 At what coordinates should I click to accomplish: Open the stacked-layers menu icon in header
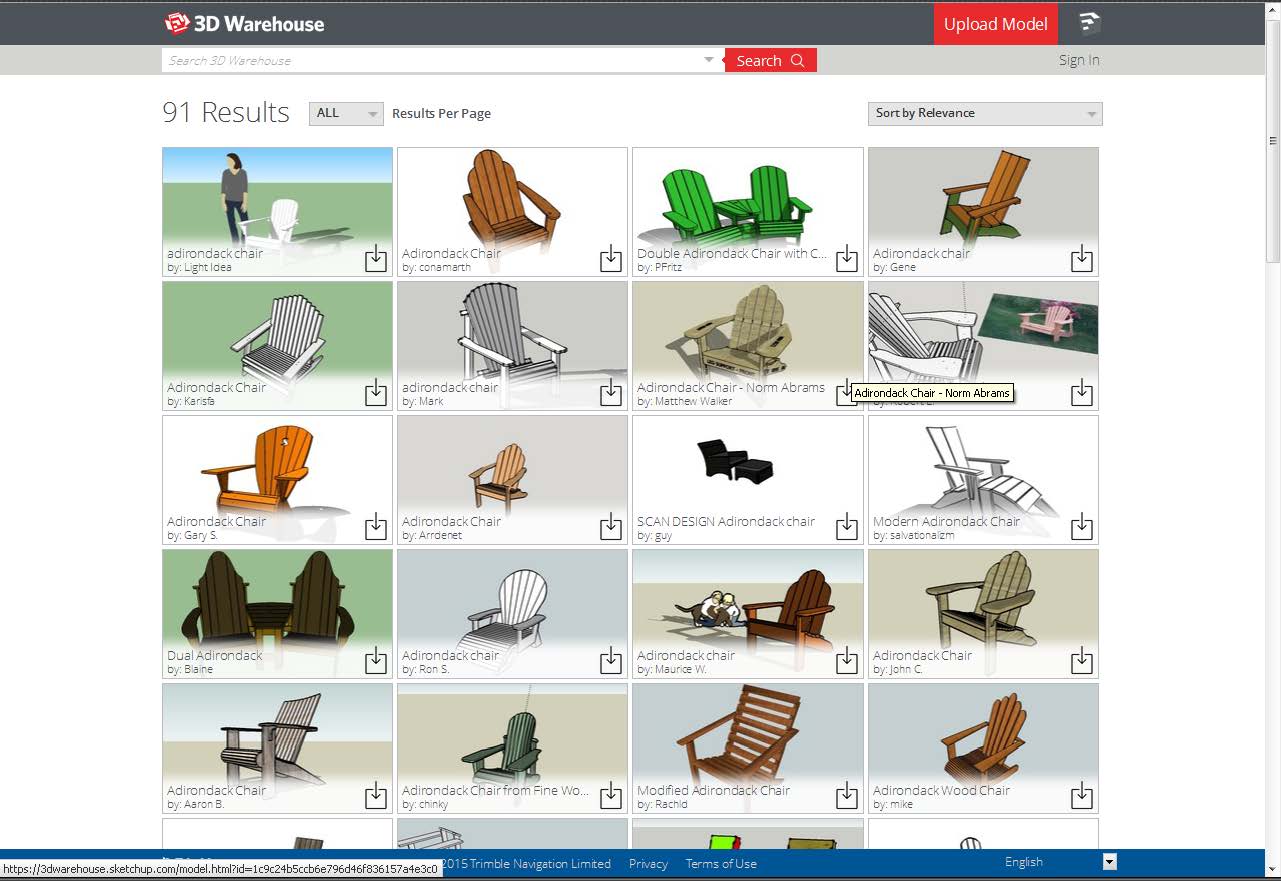[1089, 24]
